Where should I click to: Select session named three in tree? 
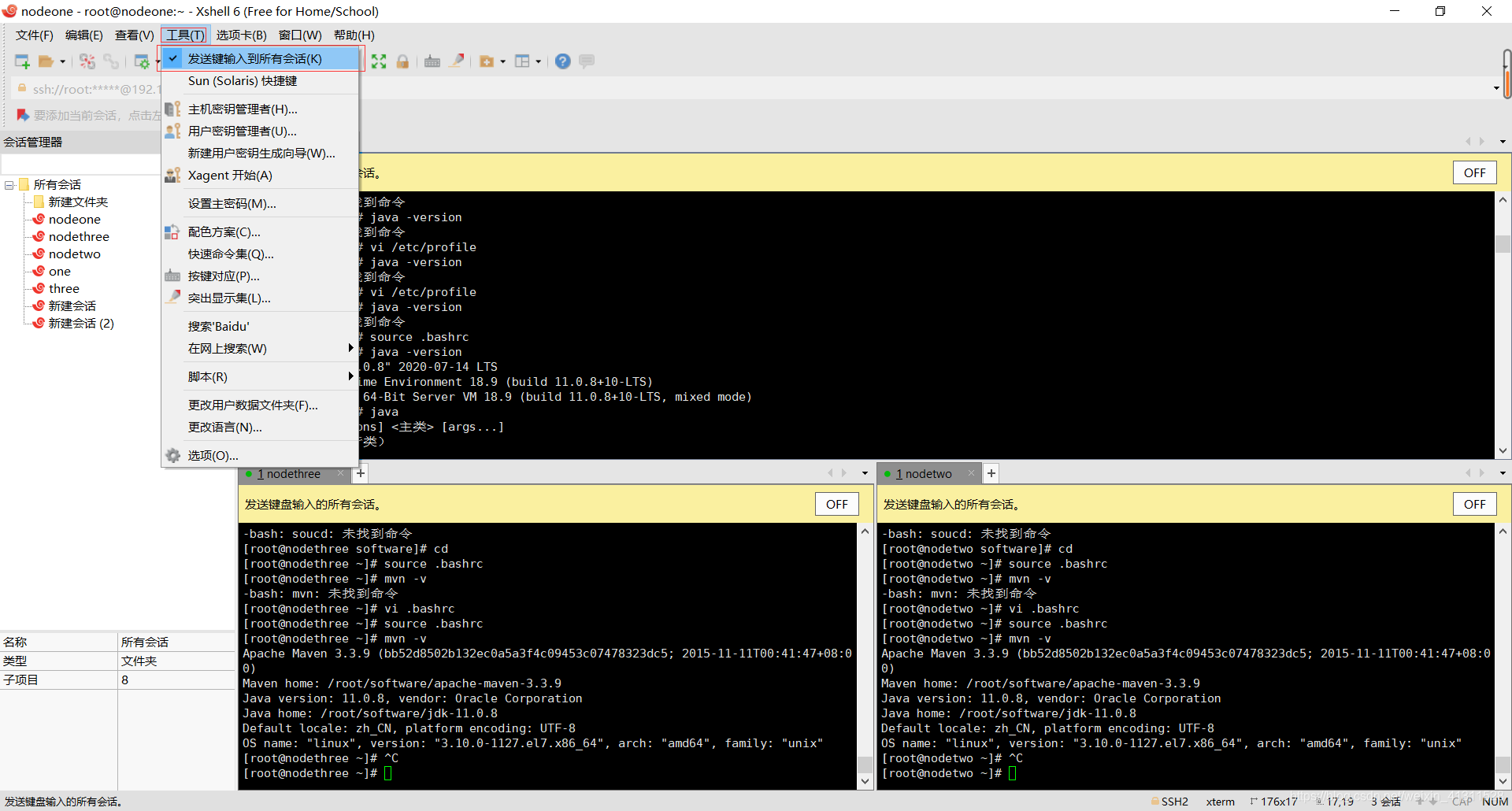pos(64,289)
